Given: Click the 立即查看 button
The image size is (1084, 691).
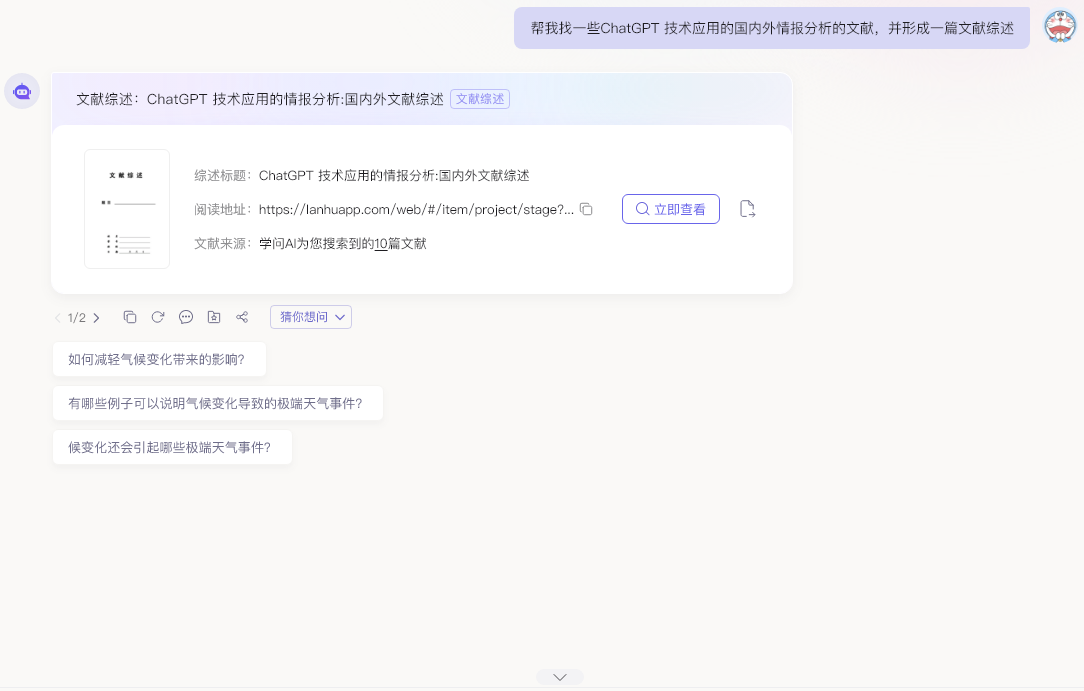Looking at the screenshot, I should (670, 209).
